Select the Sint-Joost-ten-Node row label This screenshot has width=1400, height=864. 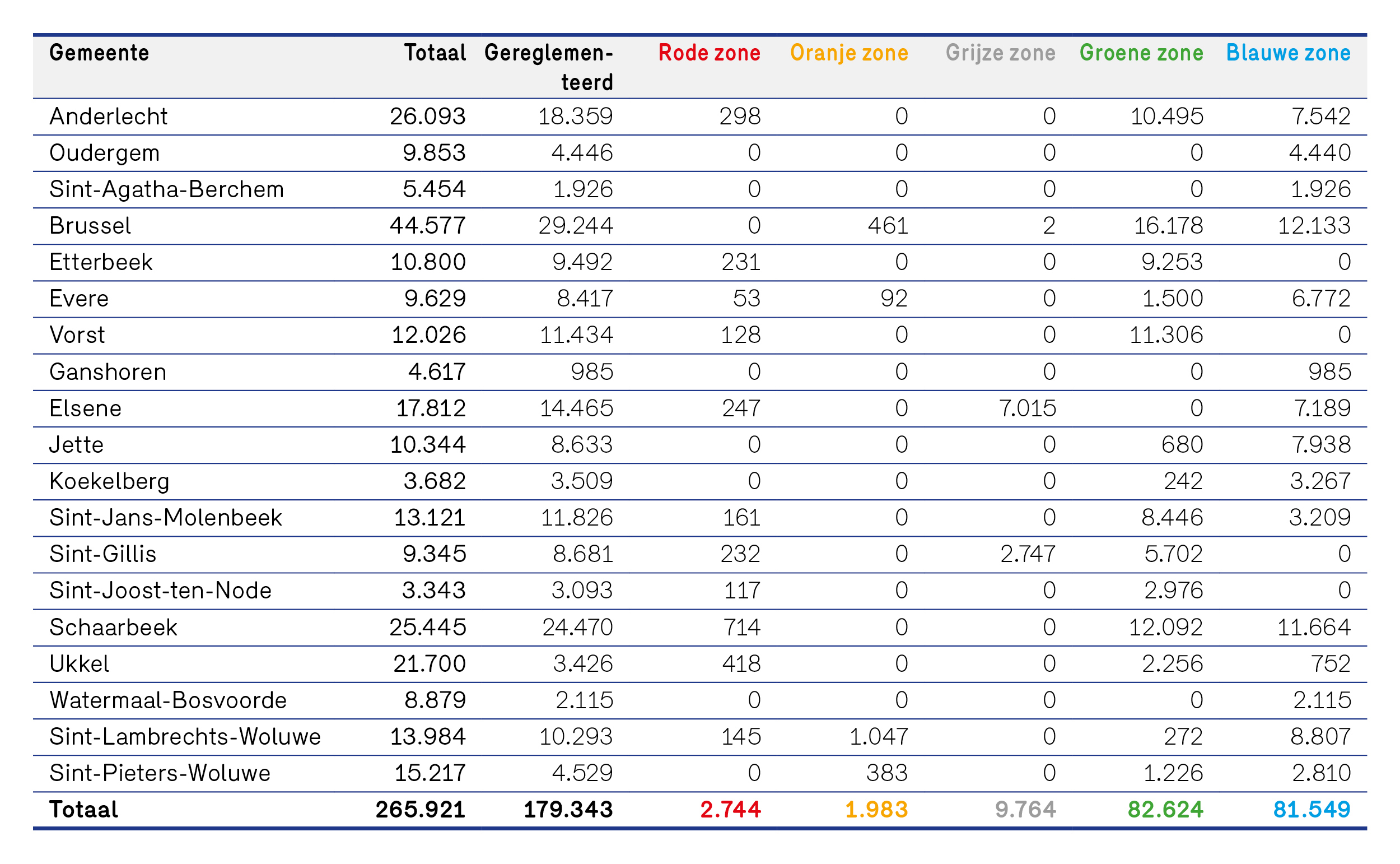pyautogui.click(x=161, y=590)
